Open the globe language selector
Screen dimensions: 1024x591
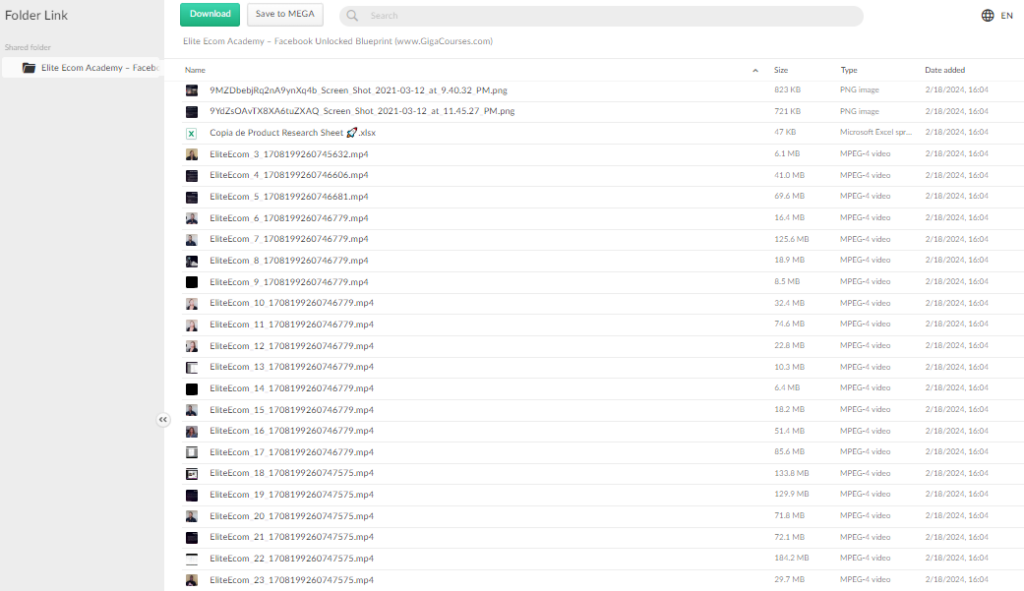point(988,15)
